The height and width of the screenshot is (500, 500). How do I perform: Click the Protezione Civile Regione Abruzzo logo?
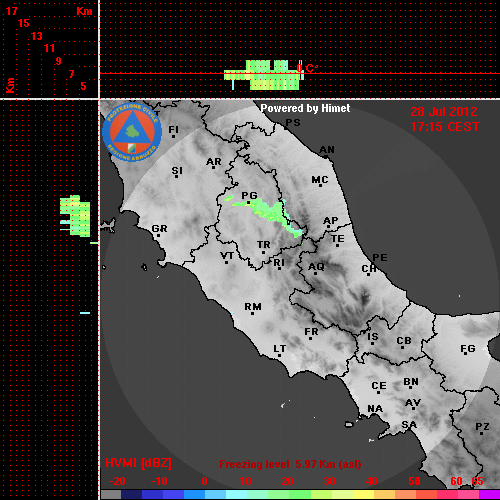[132, 132]
